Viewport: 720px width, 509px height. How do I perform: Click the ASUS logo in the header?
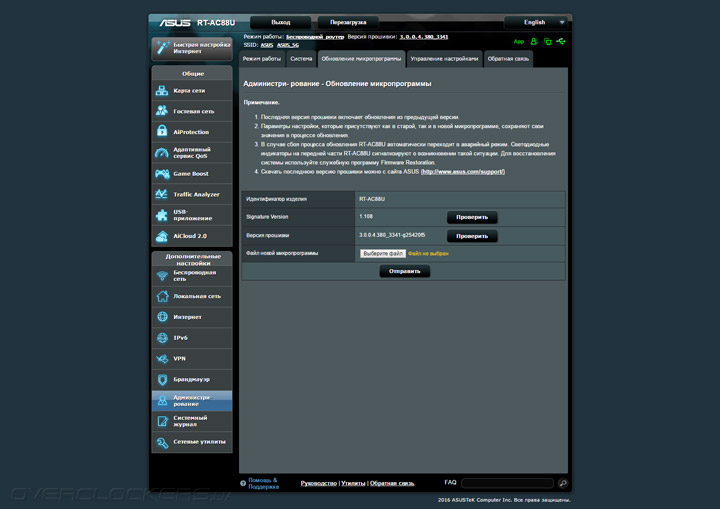175,23
